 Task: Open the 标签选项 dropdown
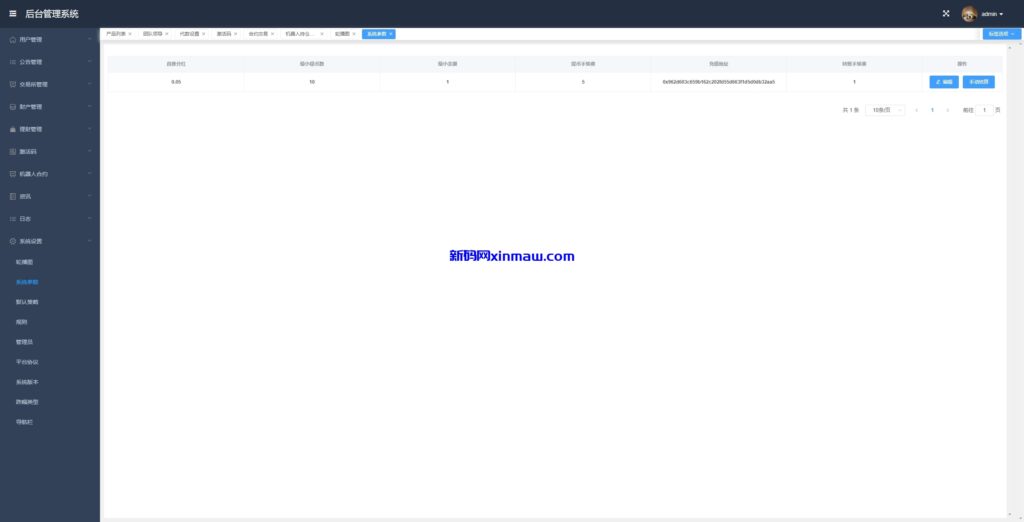coord(1001,34)
